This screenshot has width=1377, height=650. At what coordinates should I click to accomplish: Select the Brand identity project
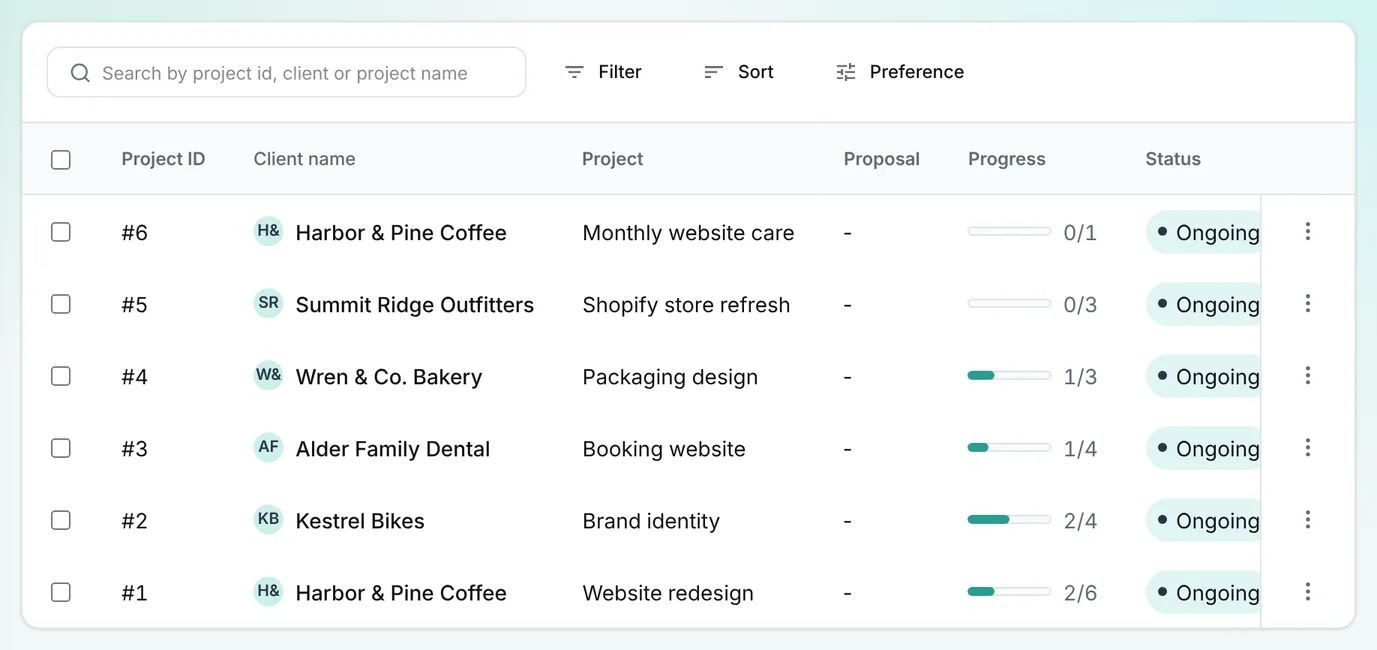[x=651, y=520]
